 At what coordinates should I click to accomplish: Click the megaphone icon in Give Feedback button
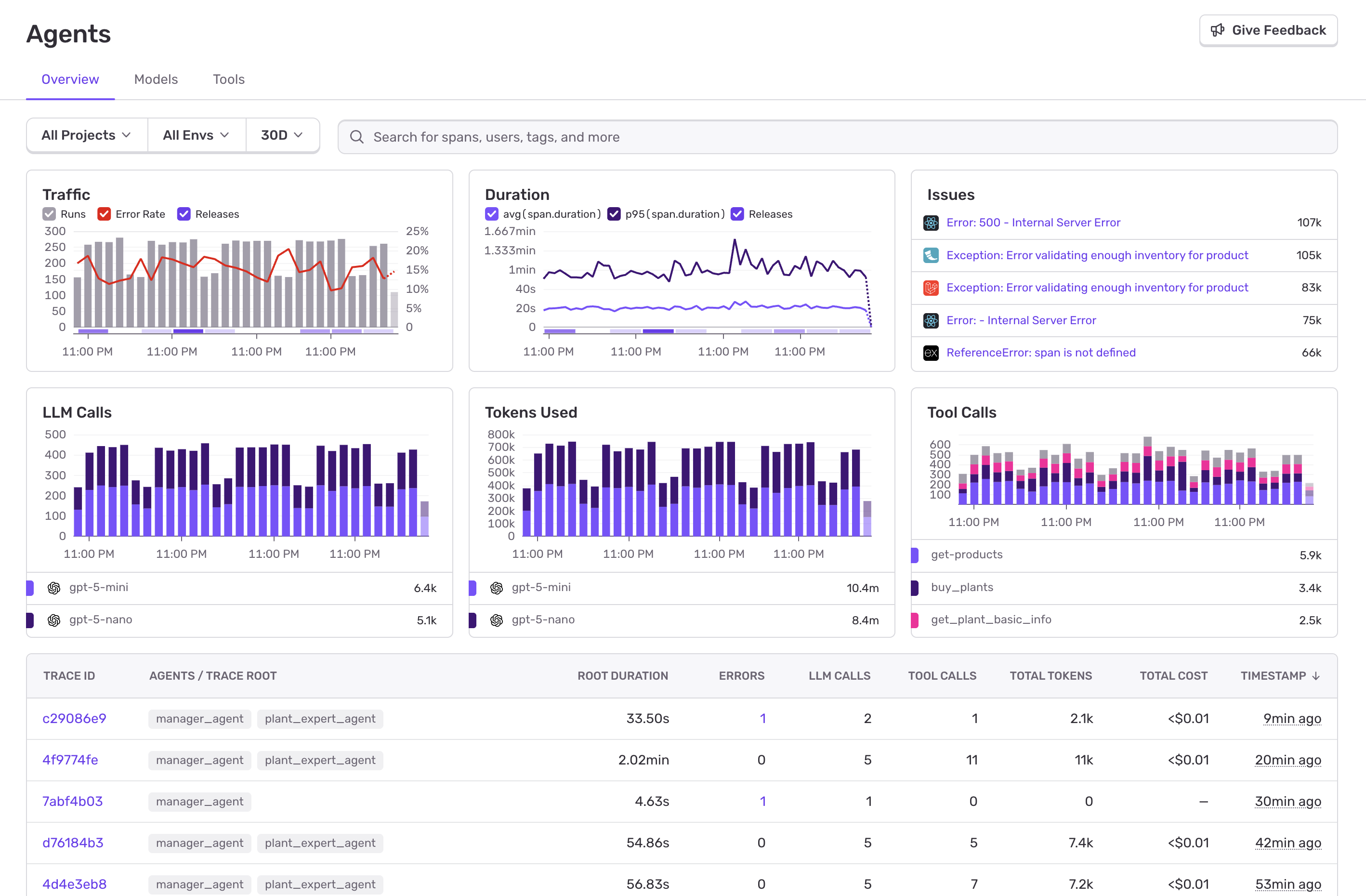tap(1219, 30)
